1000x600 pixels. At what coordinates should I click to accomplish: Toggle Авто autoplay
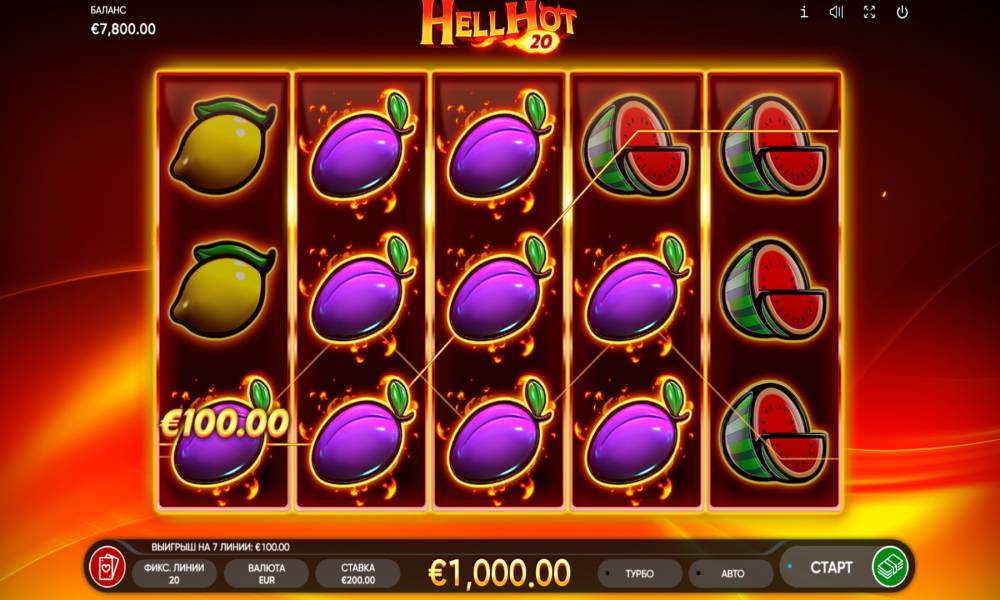731,573
